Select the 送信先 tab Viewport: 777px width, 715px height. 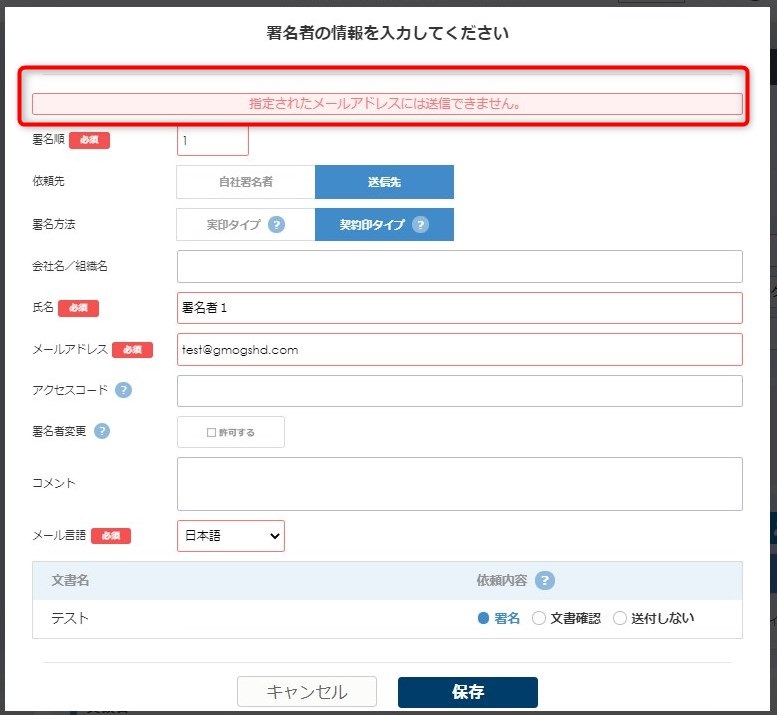pos(384,182)
